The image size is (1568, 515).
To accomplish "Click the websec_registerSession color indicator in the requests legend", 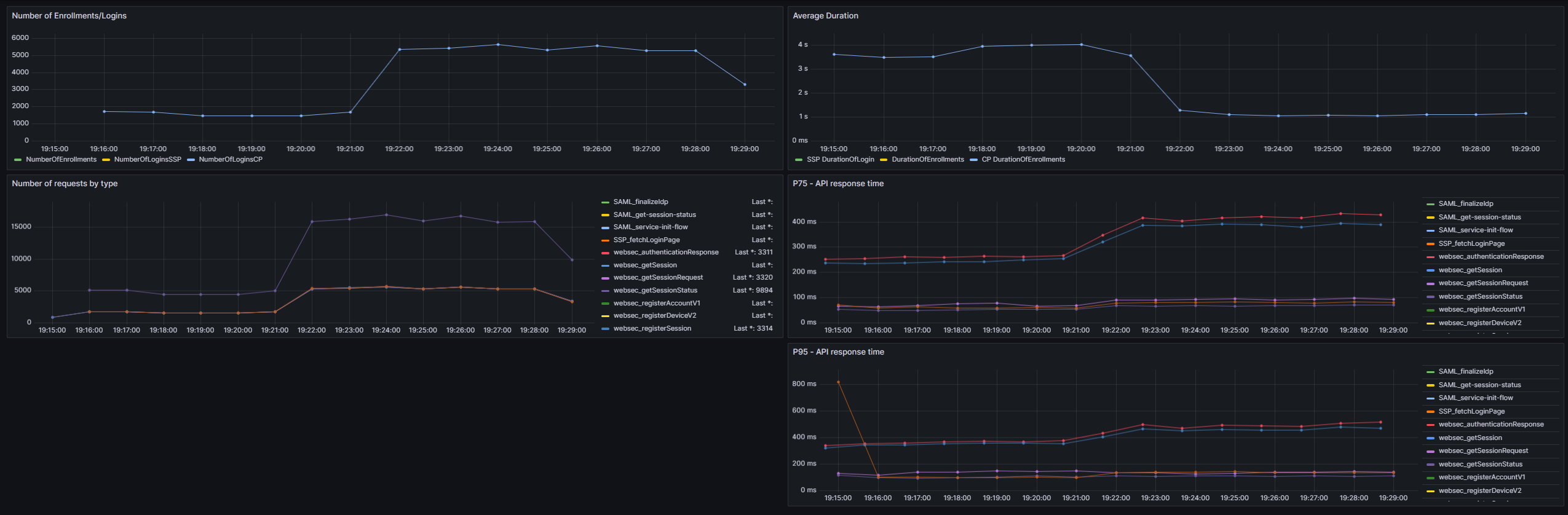I will [x=605, y=329].
